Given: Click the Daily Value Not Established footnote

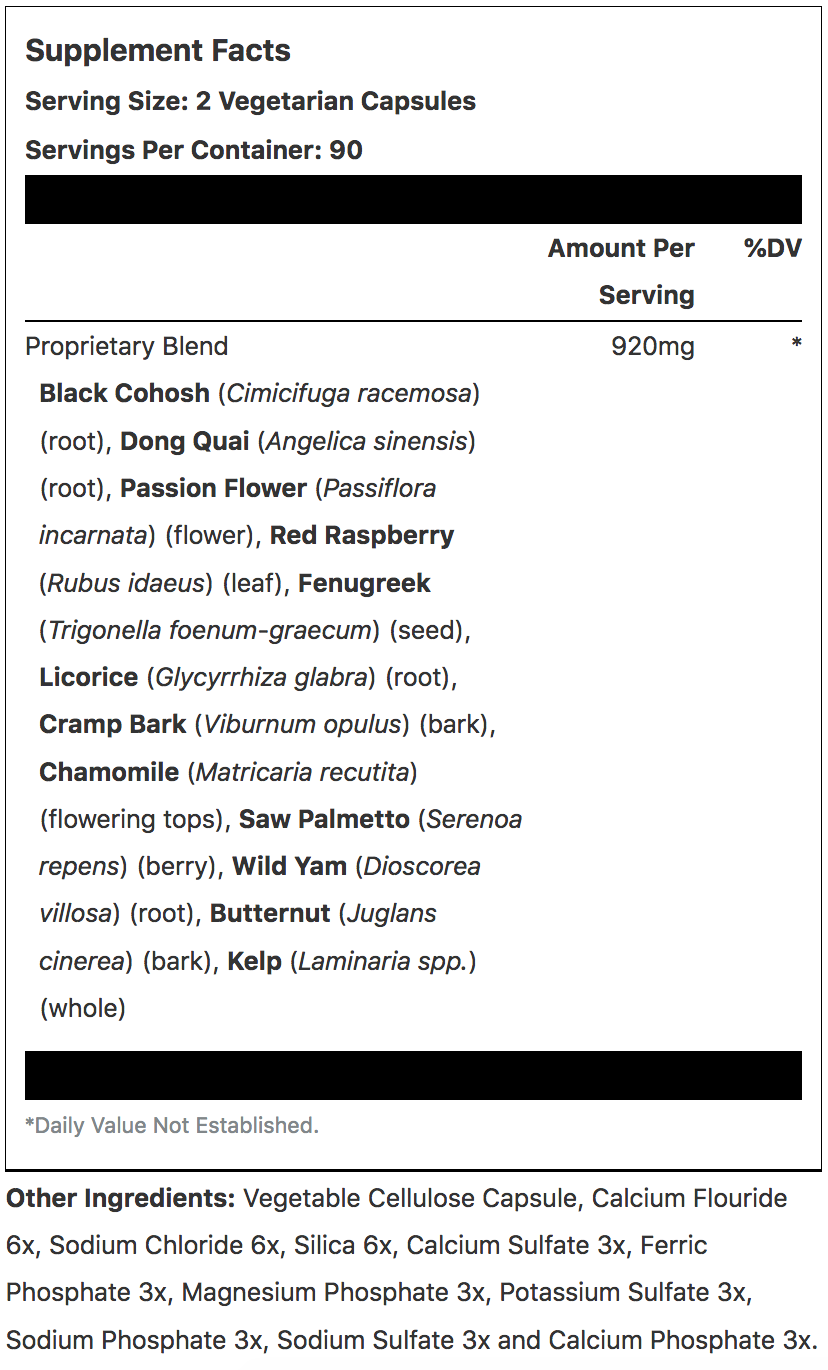Looking at the screenshot, I should point(172,1125).
